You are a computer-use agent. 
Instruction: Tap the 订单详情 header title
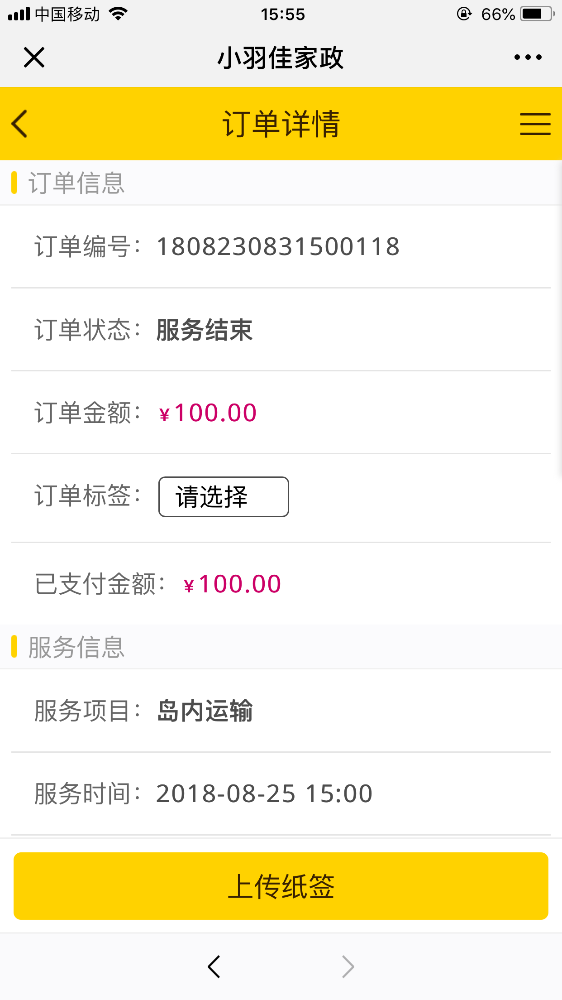coord(281,124)
